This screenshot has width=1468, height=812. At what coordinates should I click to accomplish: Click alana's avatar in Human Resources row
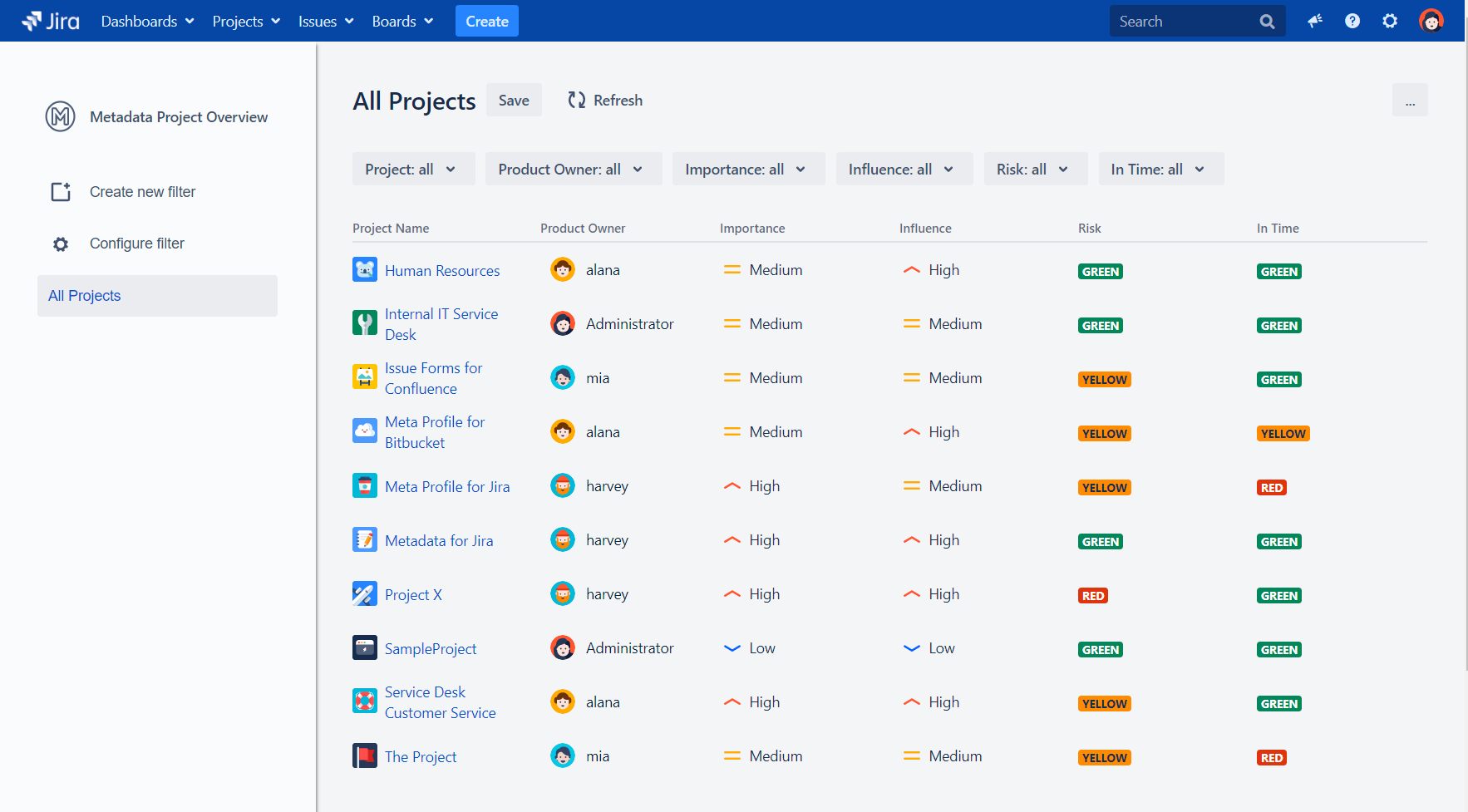click(x=563, y=269)
